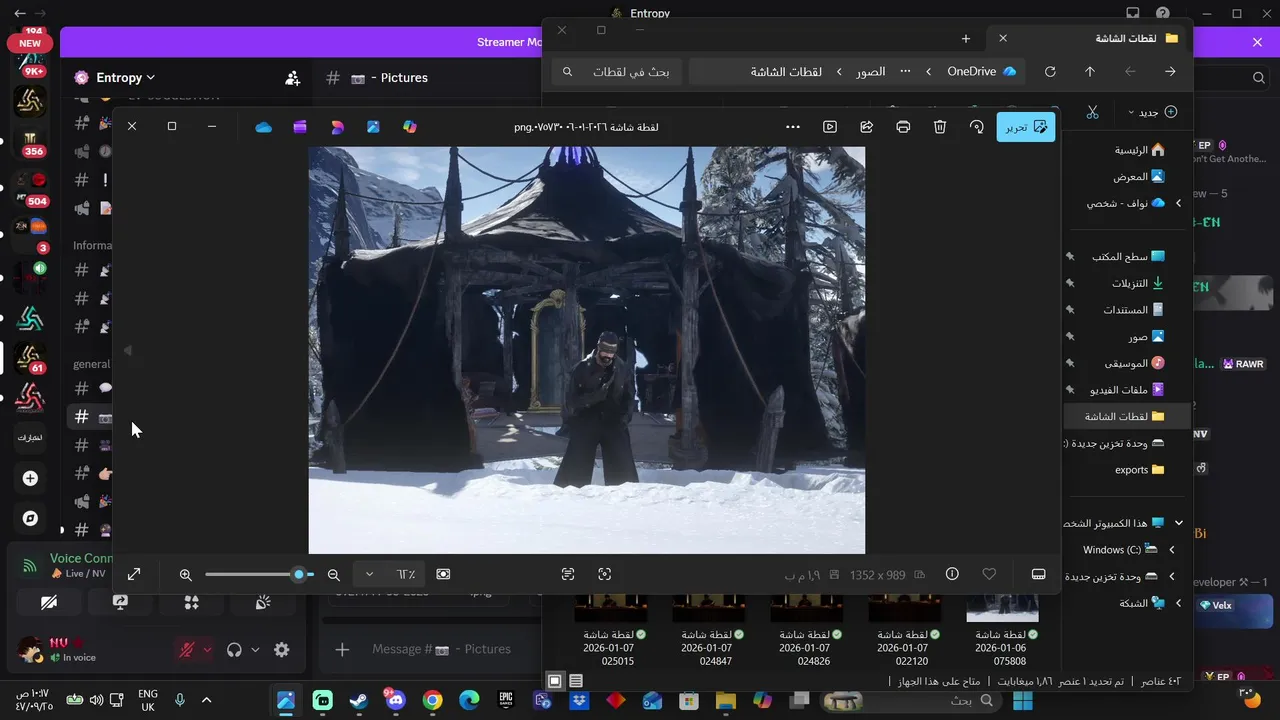Open Clipchamp from the Photos title bar
Screen dimensions: 1280x720
301,127
